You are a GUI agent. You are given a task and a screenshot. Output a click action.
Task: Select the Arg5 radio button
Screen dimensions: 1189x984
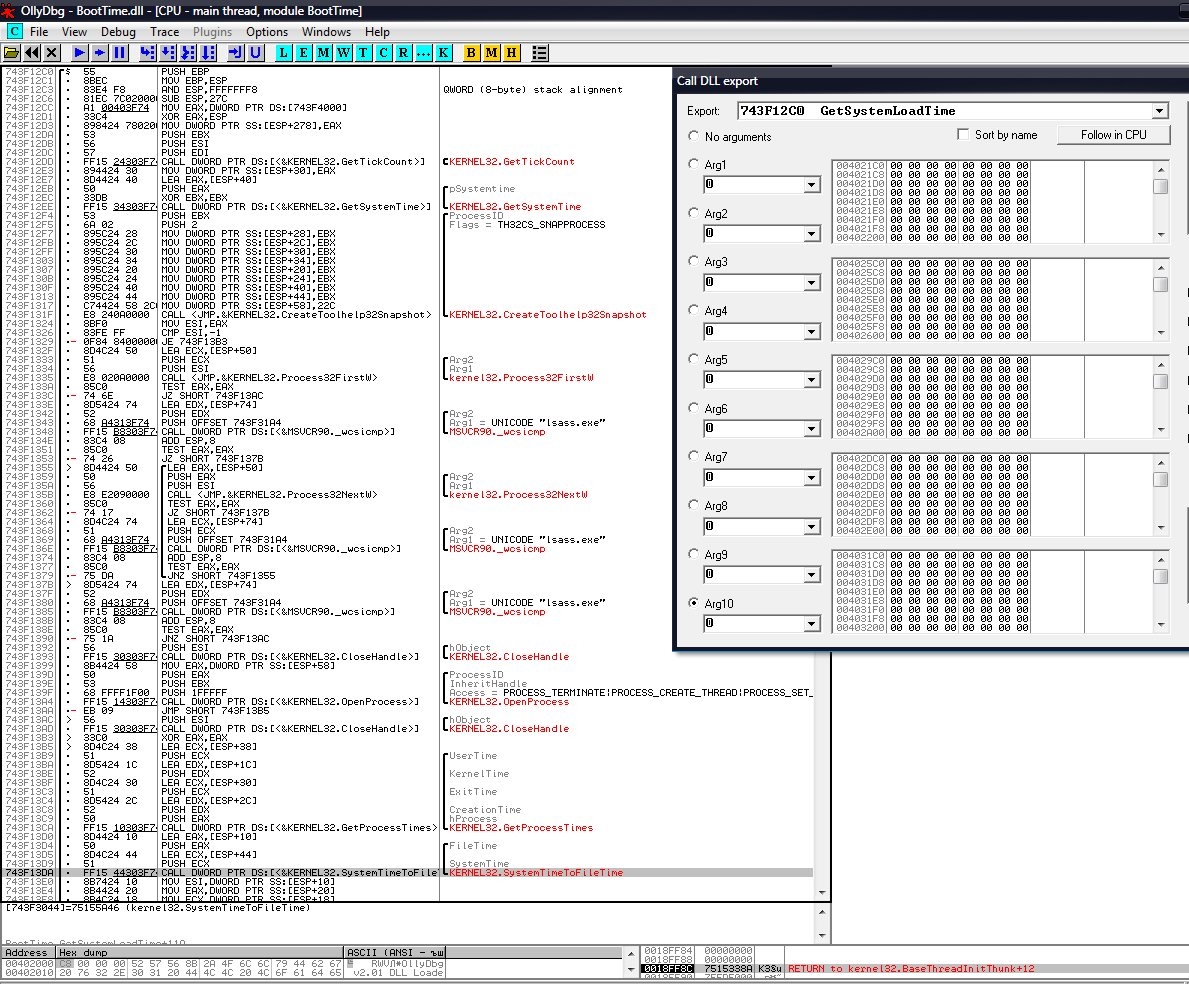(693, 360)
